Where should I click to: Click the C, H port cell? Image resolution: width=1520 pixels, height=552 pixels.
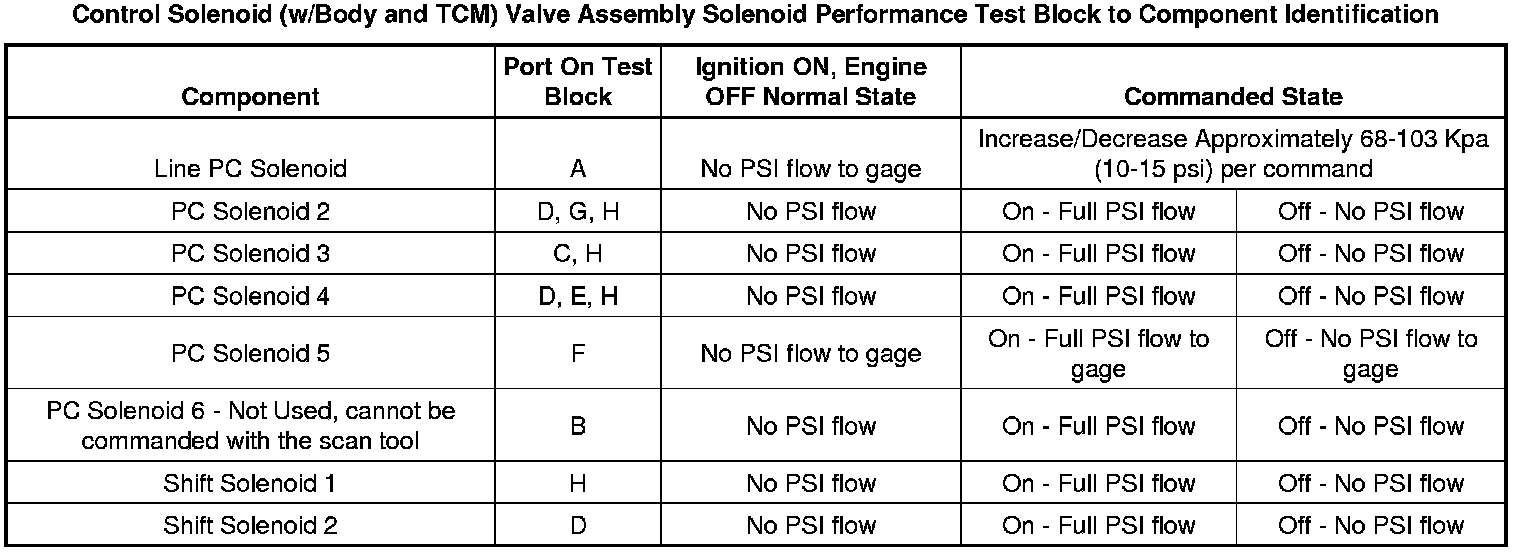[577, 254]
